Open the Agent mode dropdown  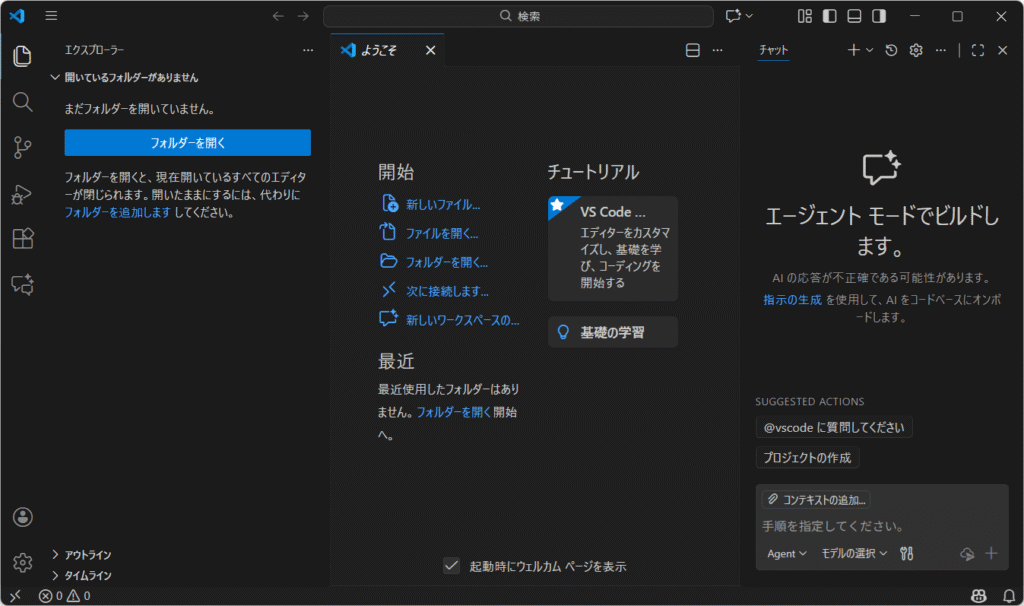tap(786, 553)
